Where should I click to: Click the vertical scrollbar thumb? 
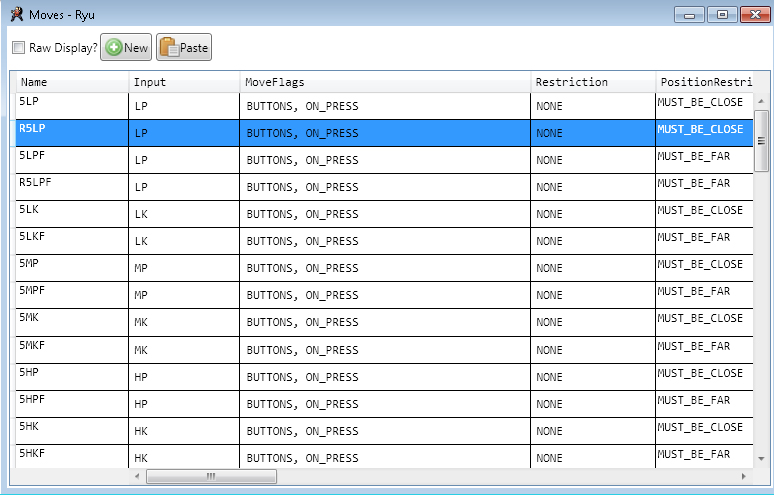coord(761,141)
